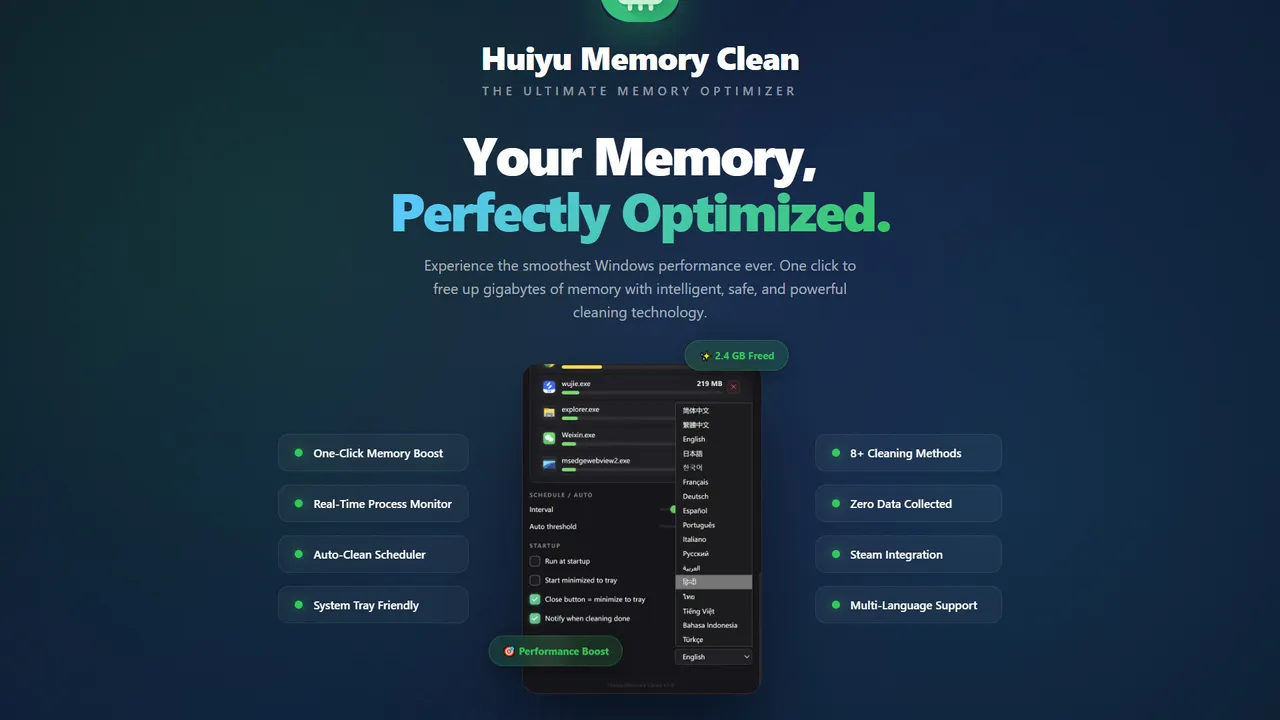The image size is (1280, 720).
Task: Click Multi-Language Support feature pill
Action: tap(908, 605)
